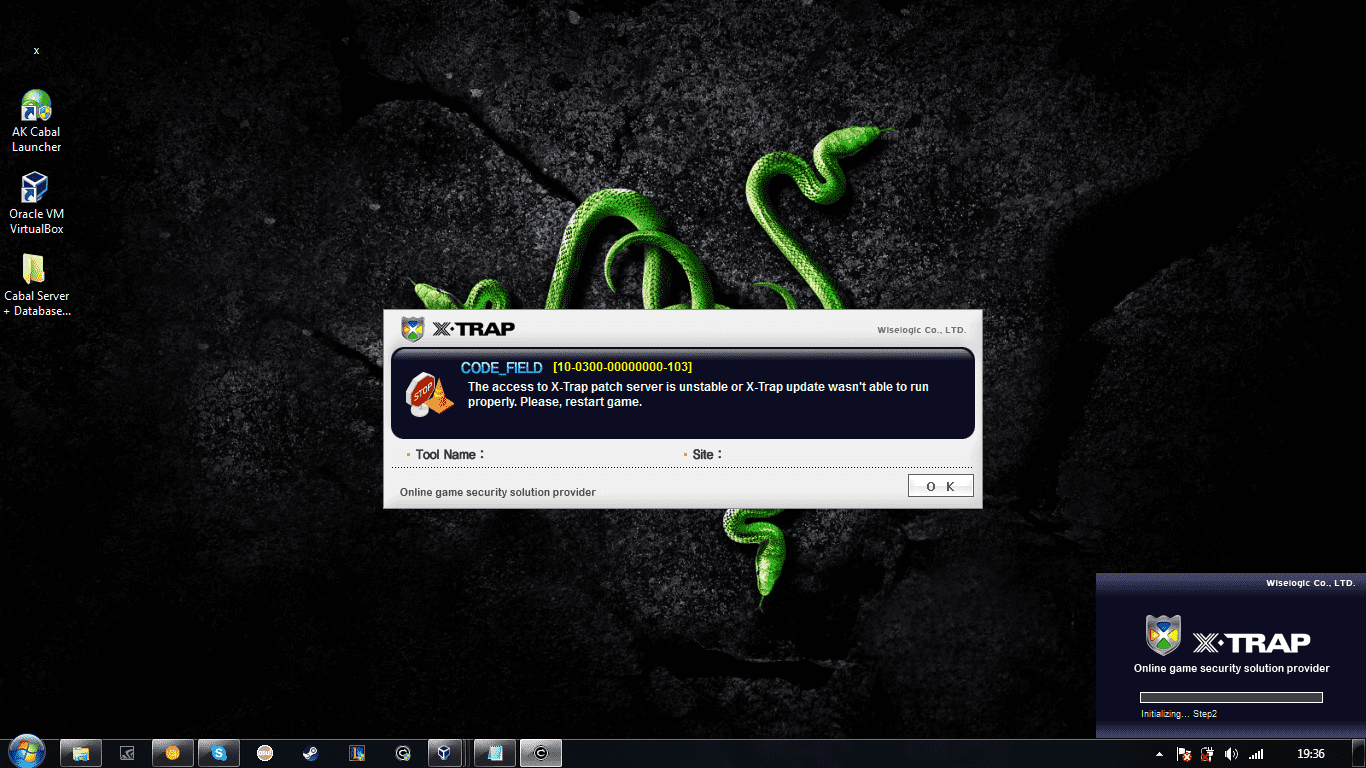Open the volume speaker tray icon
Viewport: 1366px width, 768px height.
point(1231,754)
